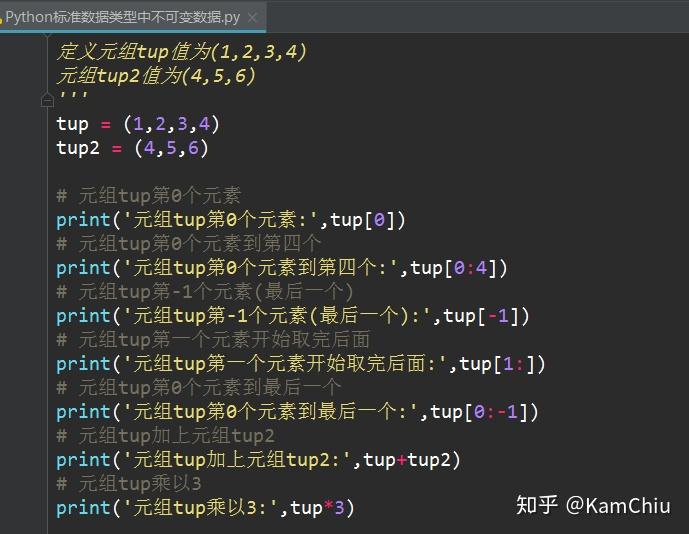Click the closing triple quotes of docstring
The height and width of the screenshot is (534, 689).
(73, 96)
